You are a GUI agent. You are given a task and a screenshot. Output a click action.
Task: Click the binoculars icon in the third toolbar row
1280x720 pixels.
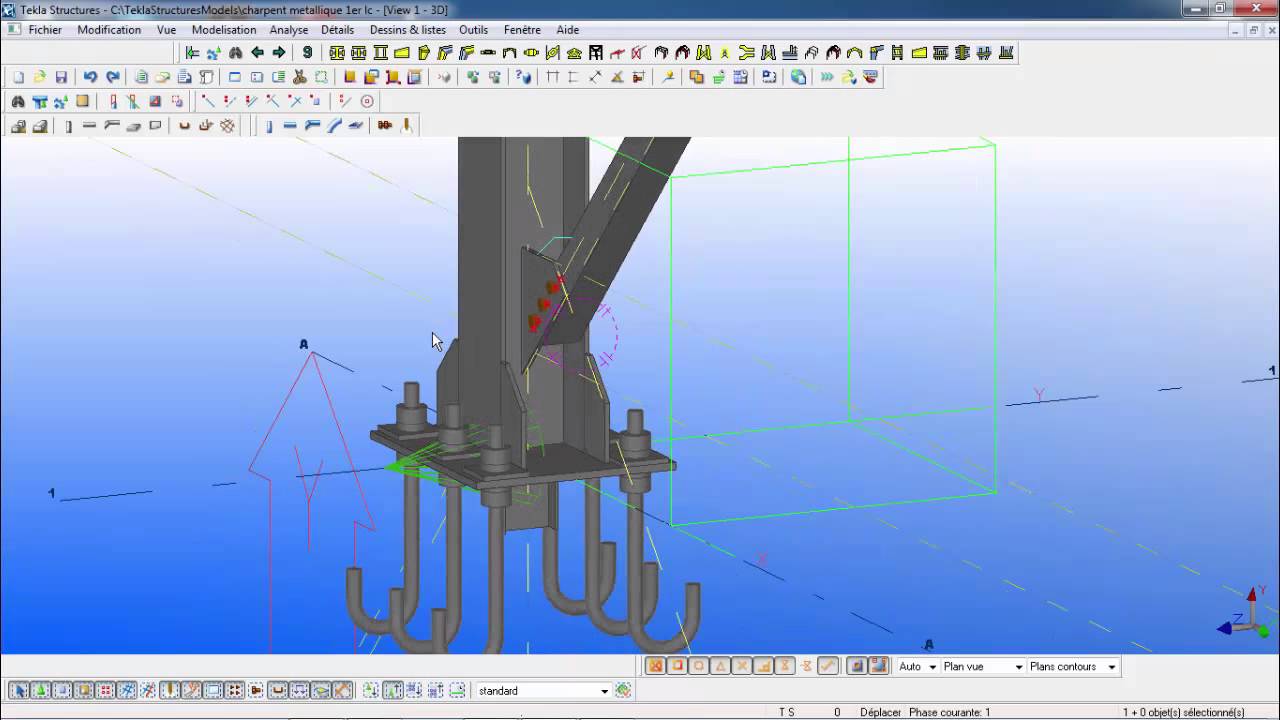point(18,101)
